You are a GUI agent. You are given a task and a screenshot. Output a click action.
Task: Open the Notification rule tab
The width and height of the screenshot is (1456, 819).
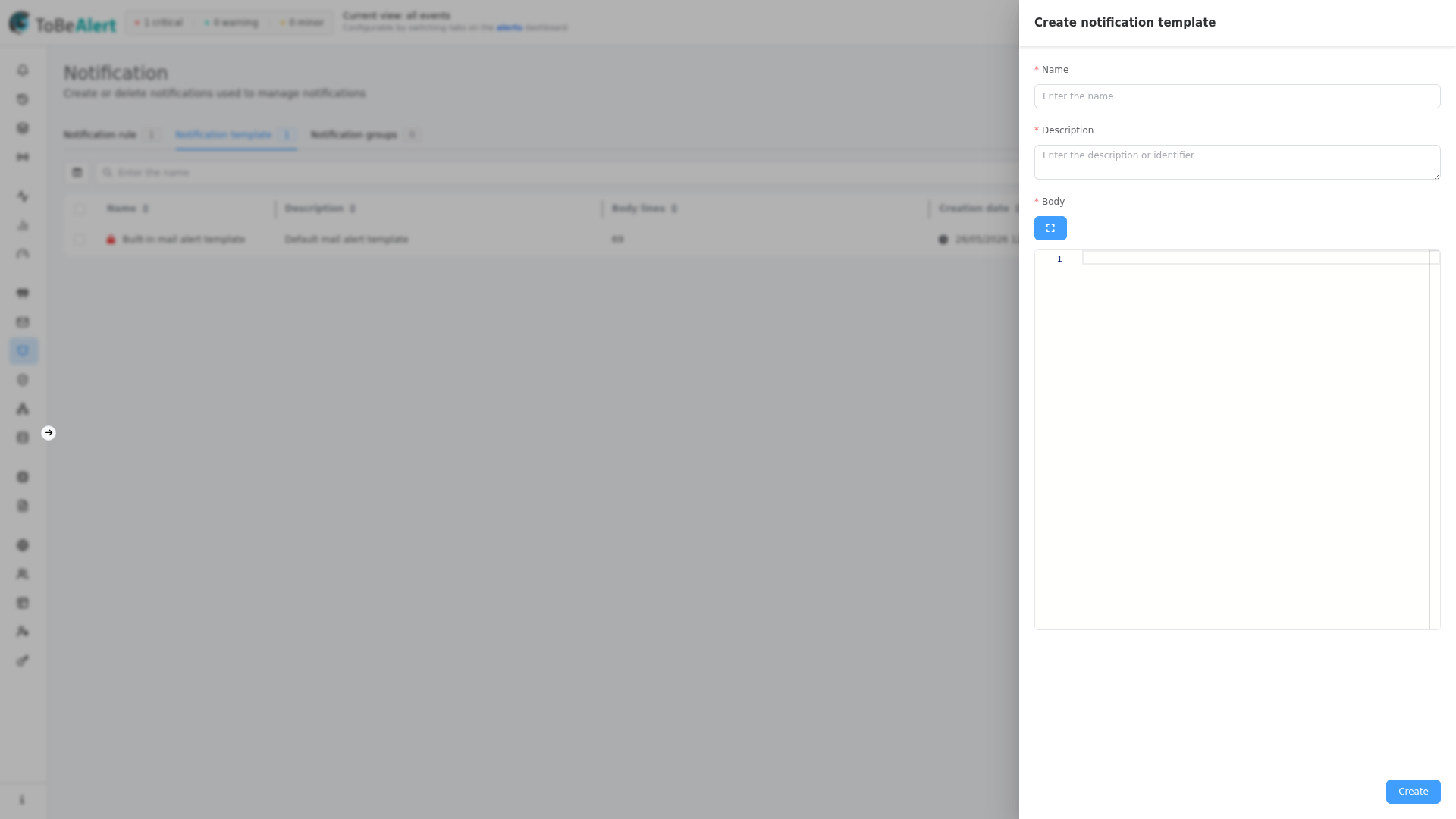111,135
